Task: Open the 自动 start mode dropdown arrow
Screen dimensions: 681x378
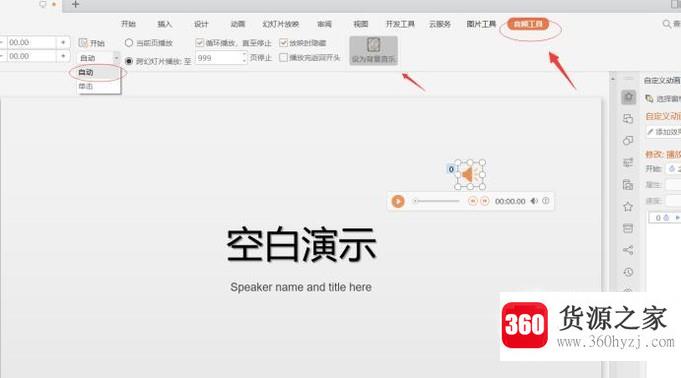Action: [x=116, y=58]
